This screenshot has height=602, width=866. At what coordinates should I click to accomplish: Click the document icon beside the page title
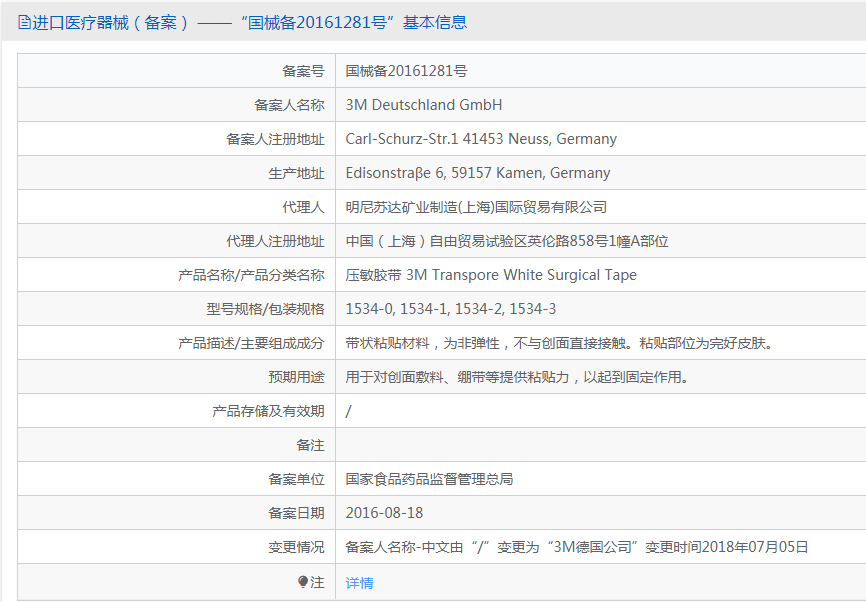[x=24, y=23]
